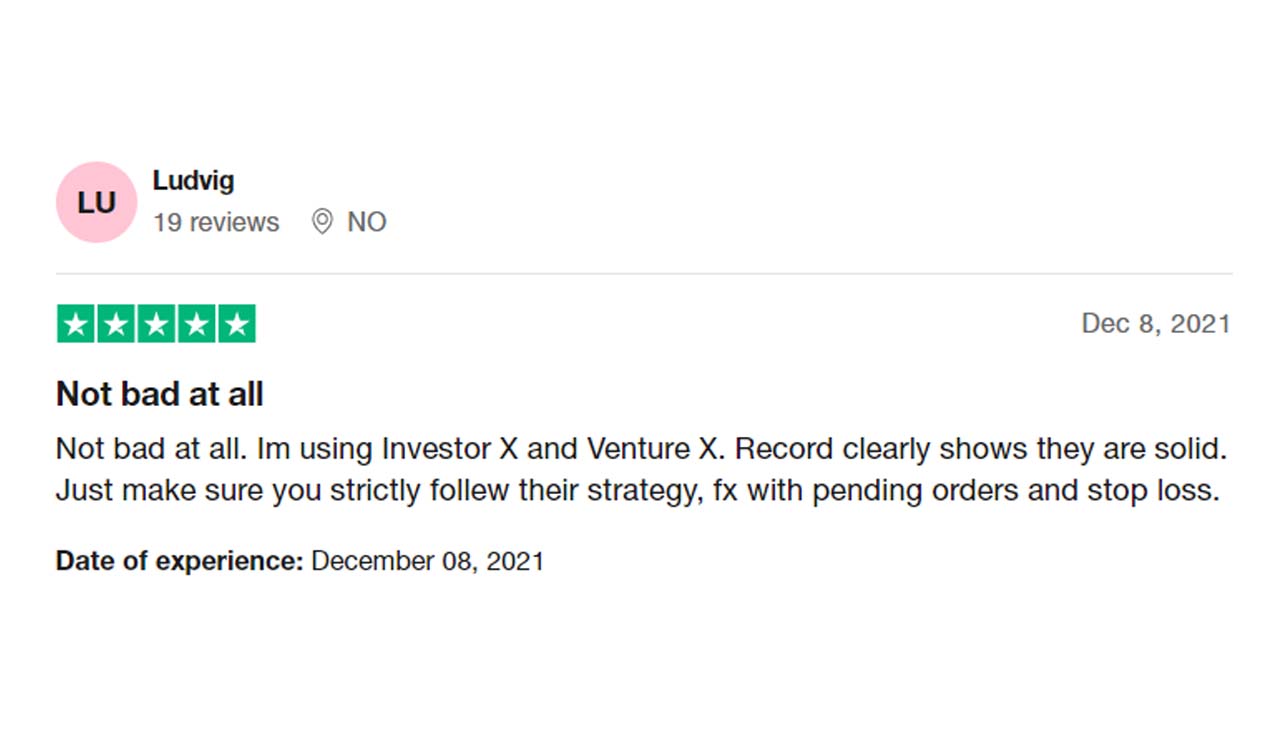Click the Dec 8, 2021 review date
1280x730 pixels.
(x=1155, y=324)
